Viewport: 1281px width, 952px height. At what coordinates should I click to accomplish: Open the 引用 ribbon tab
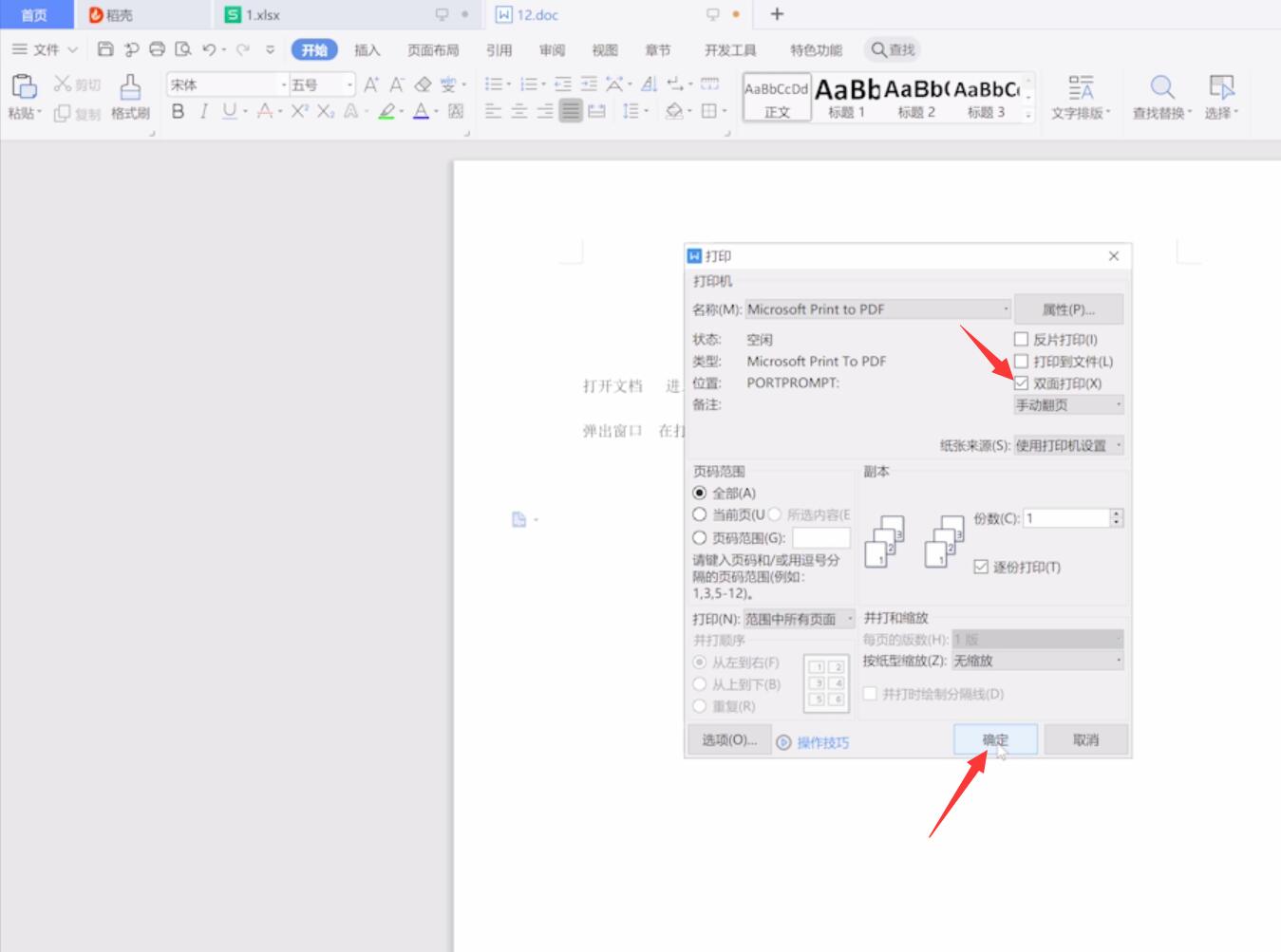click(499, 50)
